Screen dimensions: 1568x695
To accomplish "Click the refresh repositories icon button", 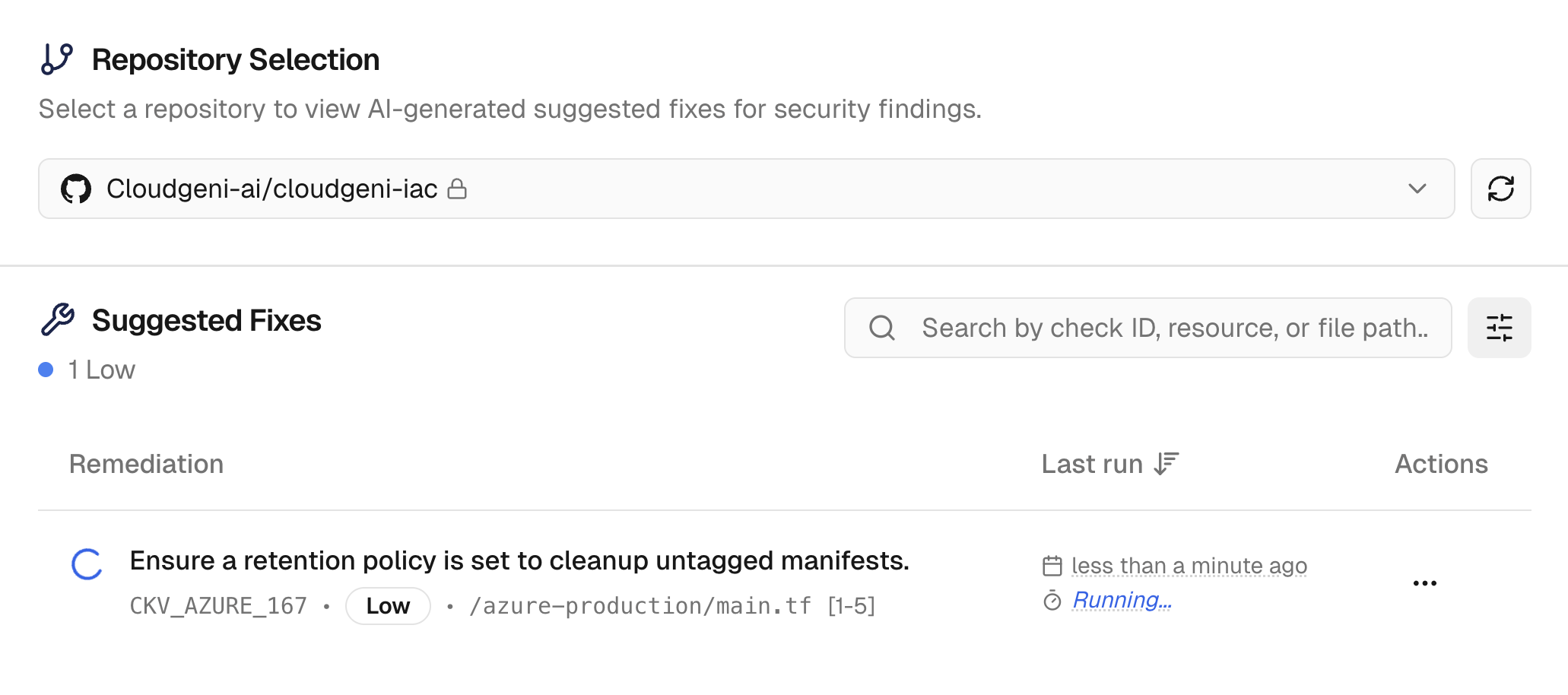I will [x=1500, y=189].
